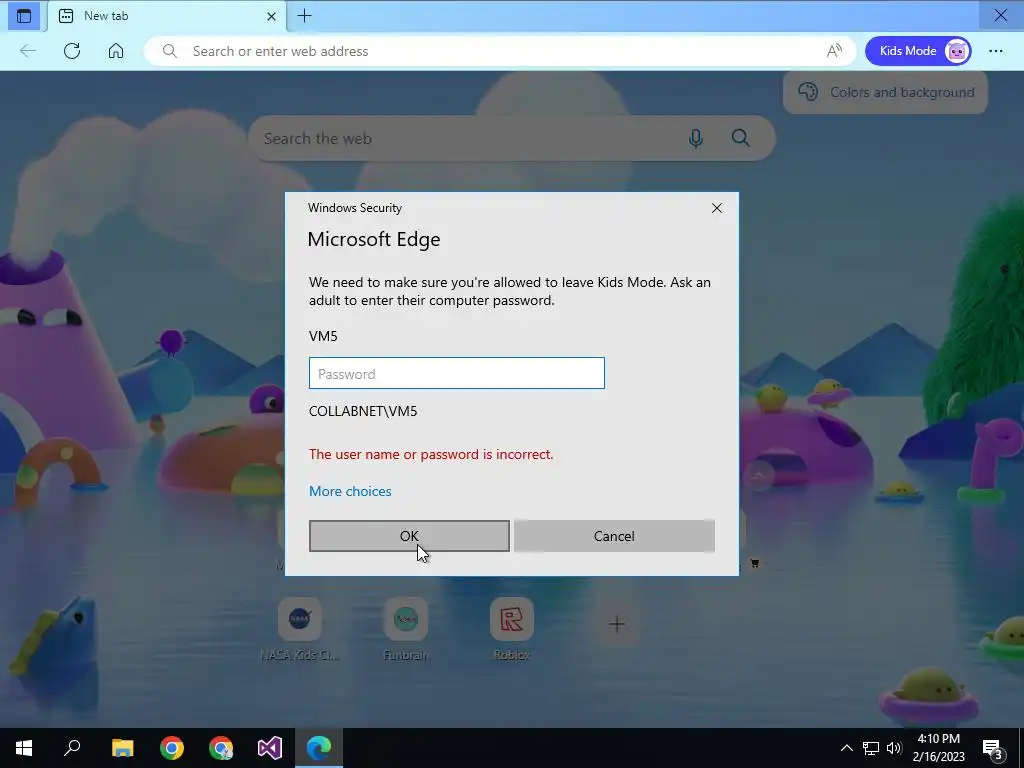The height and width of the screenshot is (768, 1024).
Task: Open the Home page icon
Action: tap(116, 51)
